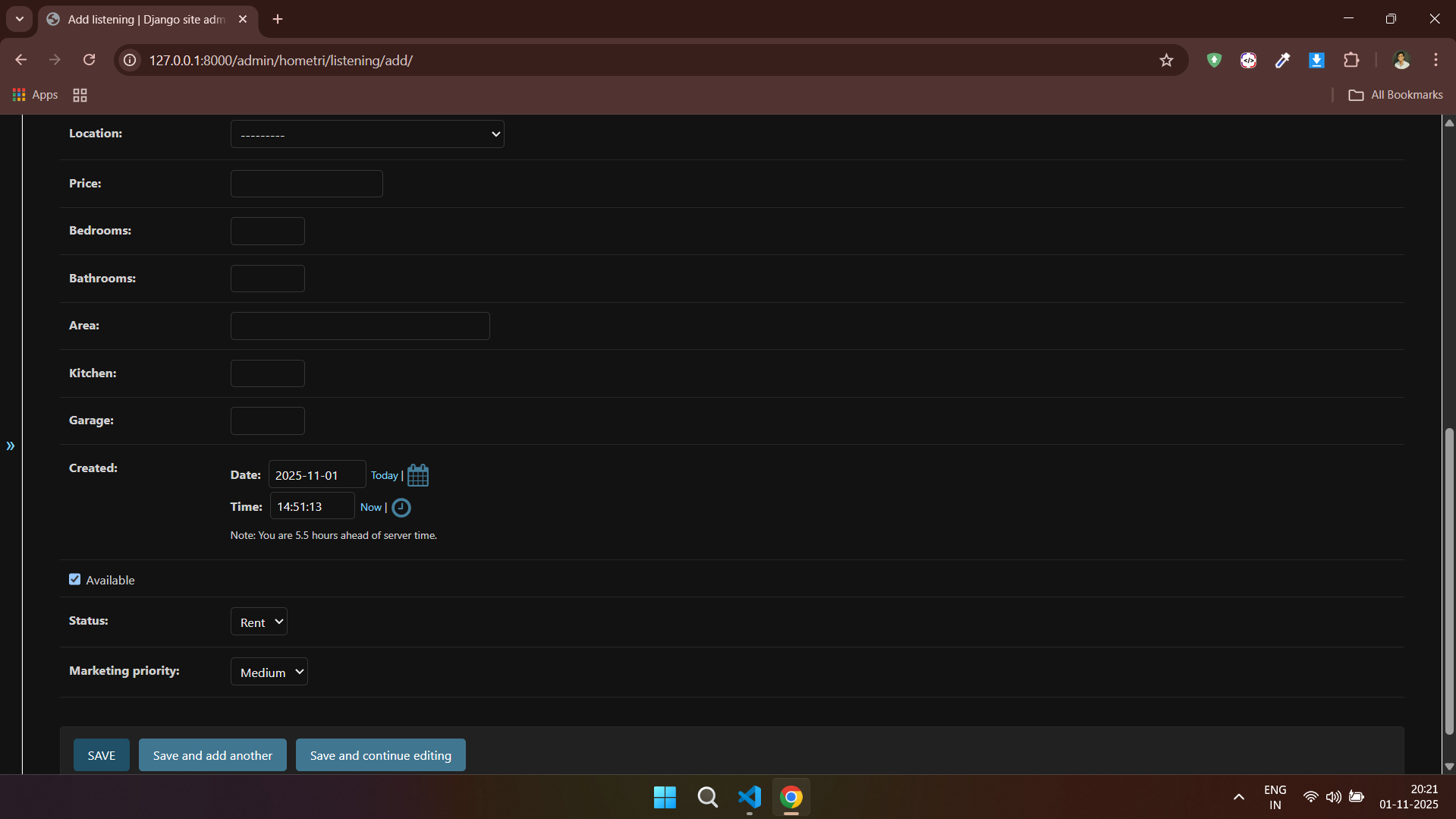Open the Extensions puzzle-piece menu
The width and height of the screenshot is (1456, 819).
(x=1351, y=60)
